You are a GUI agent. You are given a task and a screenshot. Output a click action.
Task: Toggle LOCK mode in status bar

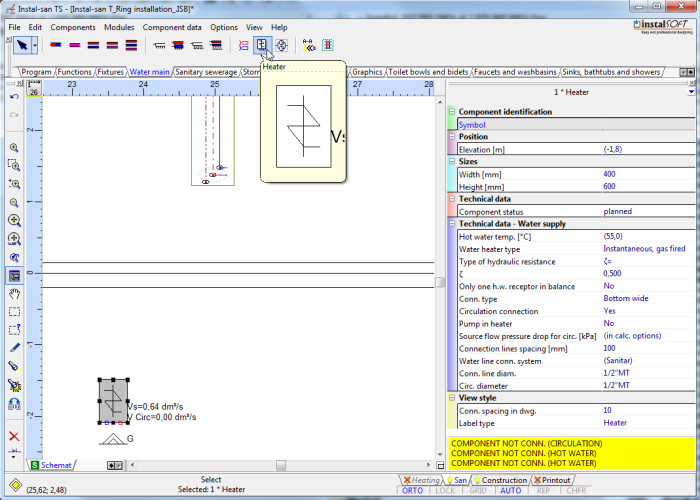coord(445,491)
